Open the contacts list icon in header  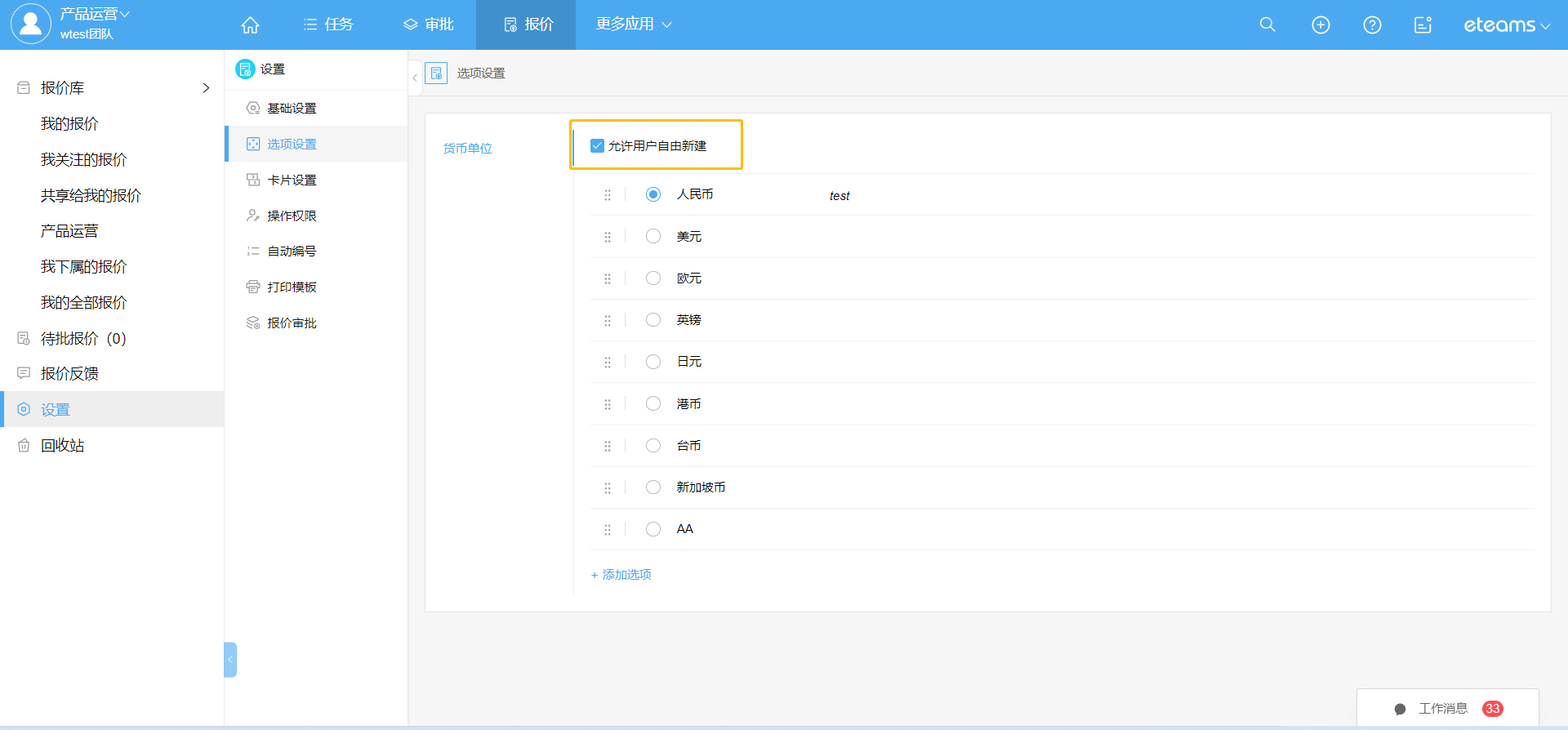tap(1423, 25)
